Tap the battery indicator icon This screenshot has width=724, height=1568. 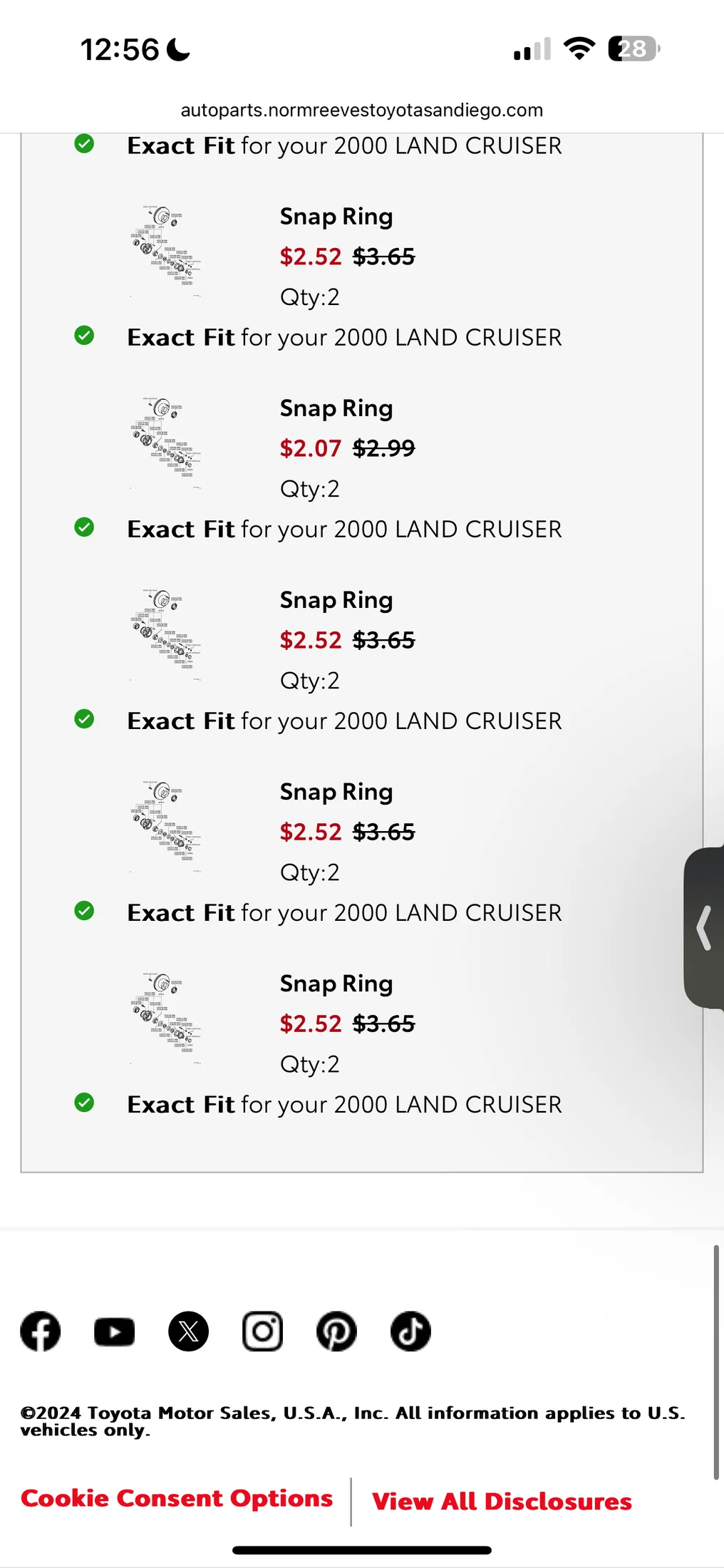click(x=633, y=48)
